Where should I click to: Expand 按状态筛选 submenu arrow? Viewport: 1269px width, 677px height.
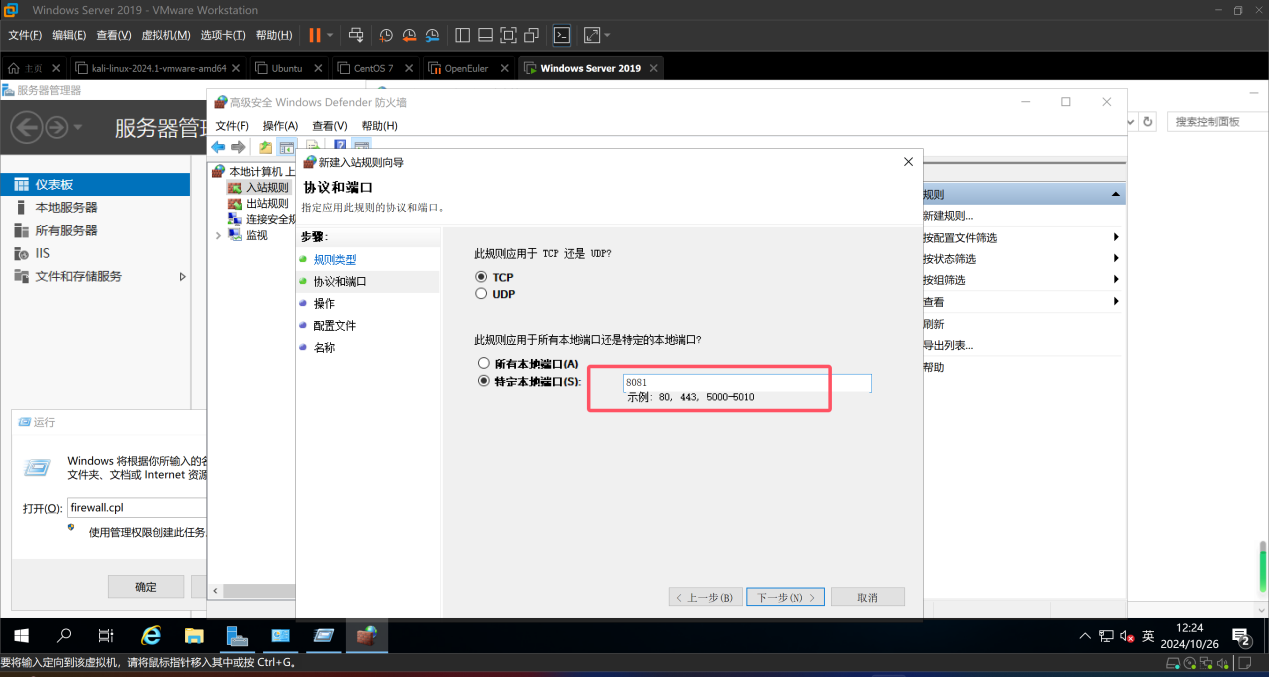pyautogui.click(x=1115, y=259)
